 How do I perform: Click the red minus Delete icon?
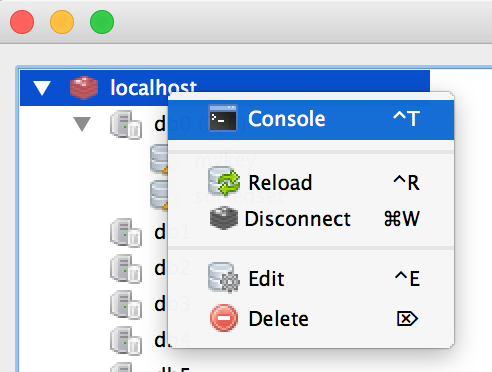pyautogui.click(x=224, y=318)
